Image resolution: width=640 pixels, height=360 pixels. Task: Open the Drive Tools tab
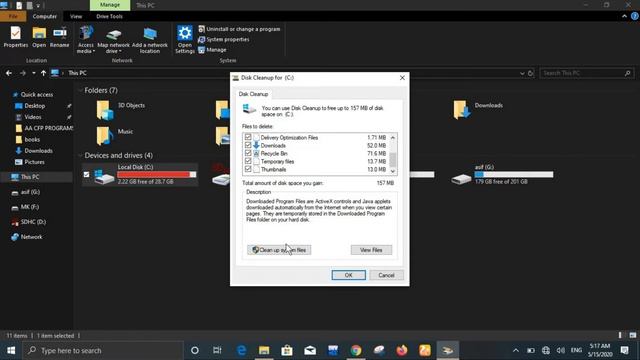click(x=109, y=16)
